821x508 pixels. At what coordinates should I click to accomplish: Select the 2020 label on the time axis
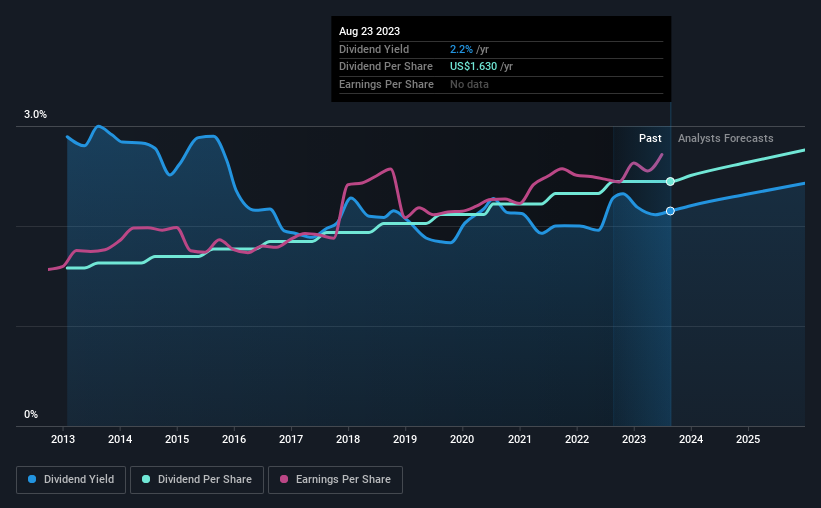(x=462, y=439)
